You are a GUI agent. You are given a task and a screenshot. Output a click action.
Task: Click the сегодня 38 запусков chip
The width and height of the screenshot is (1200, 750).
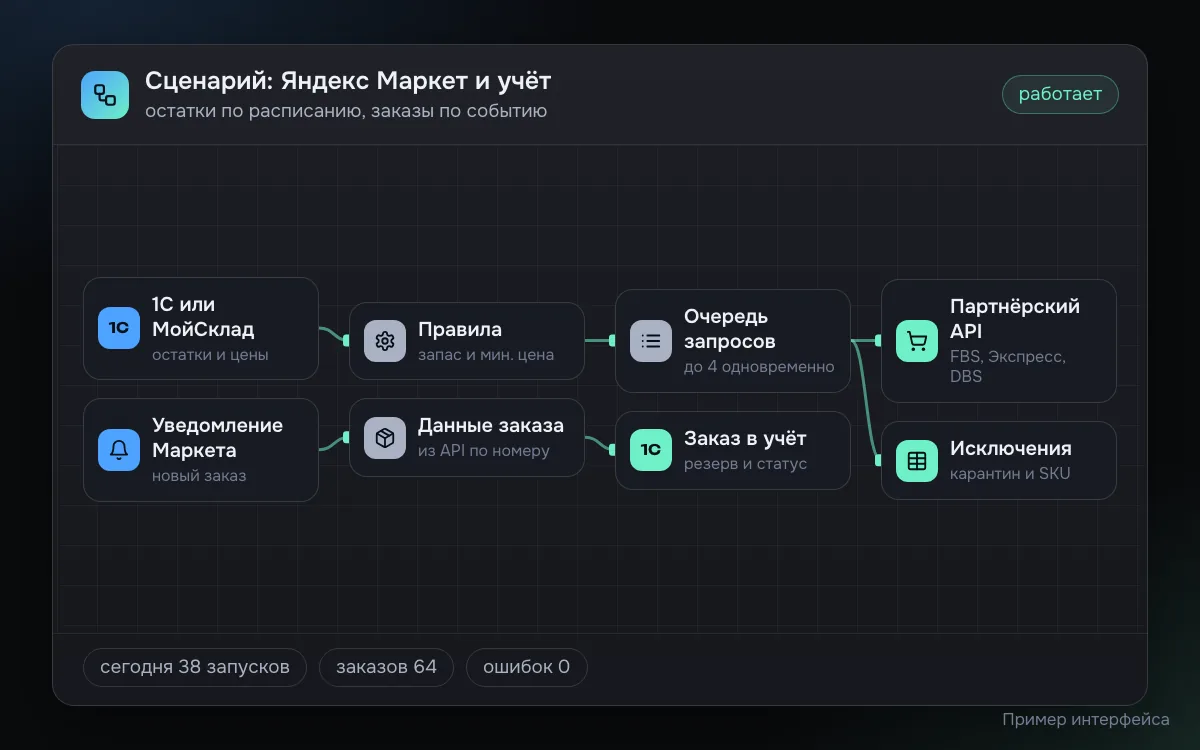[195, 667]
